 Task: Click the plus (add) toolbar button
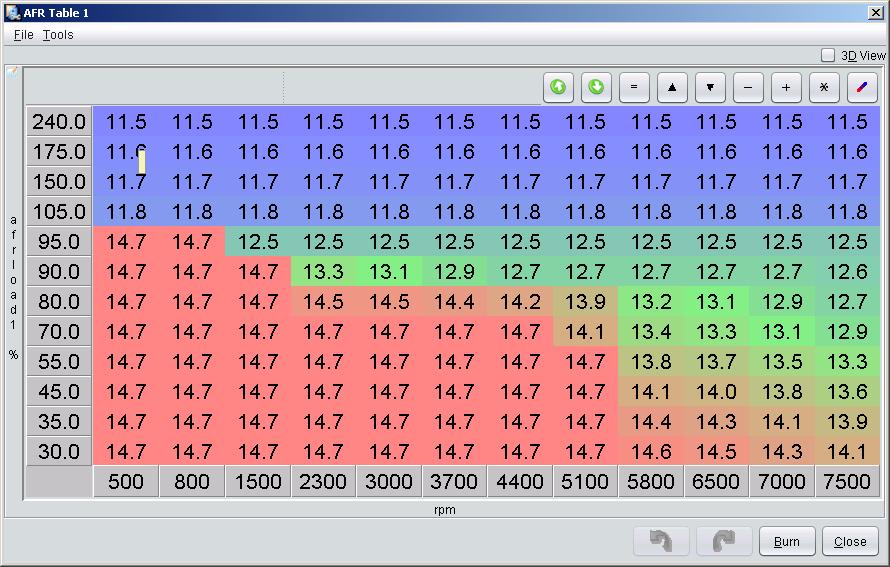[x=786, y=87]
